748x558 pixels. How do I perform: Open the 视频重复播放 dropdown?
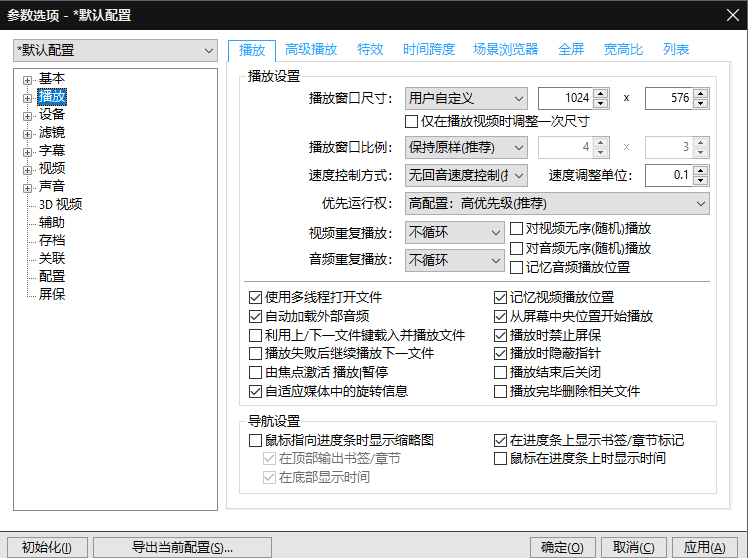[455, 233]
